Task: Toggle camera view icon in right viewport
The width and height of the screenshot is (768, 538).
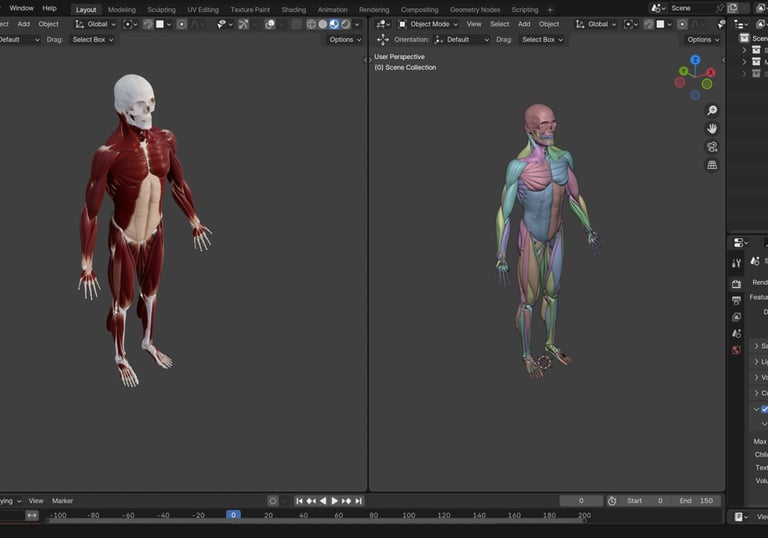Action: coord(712,147)
